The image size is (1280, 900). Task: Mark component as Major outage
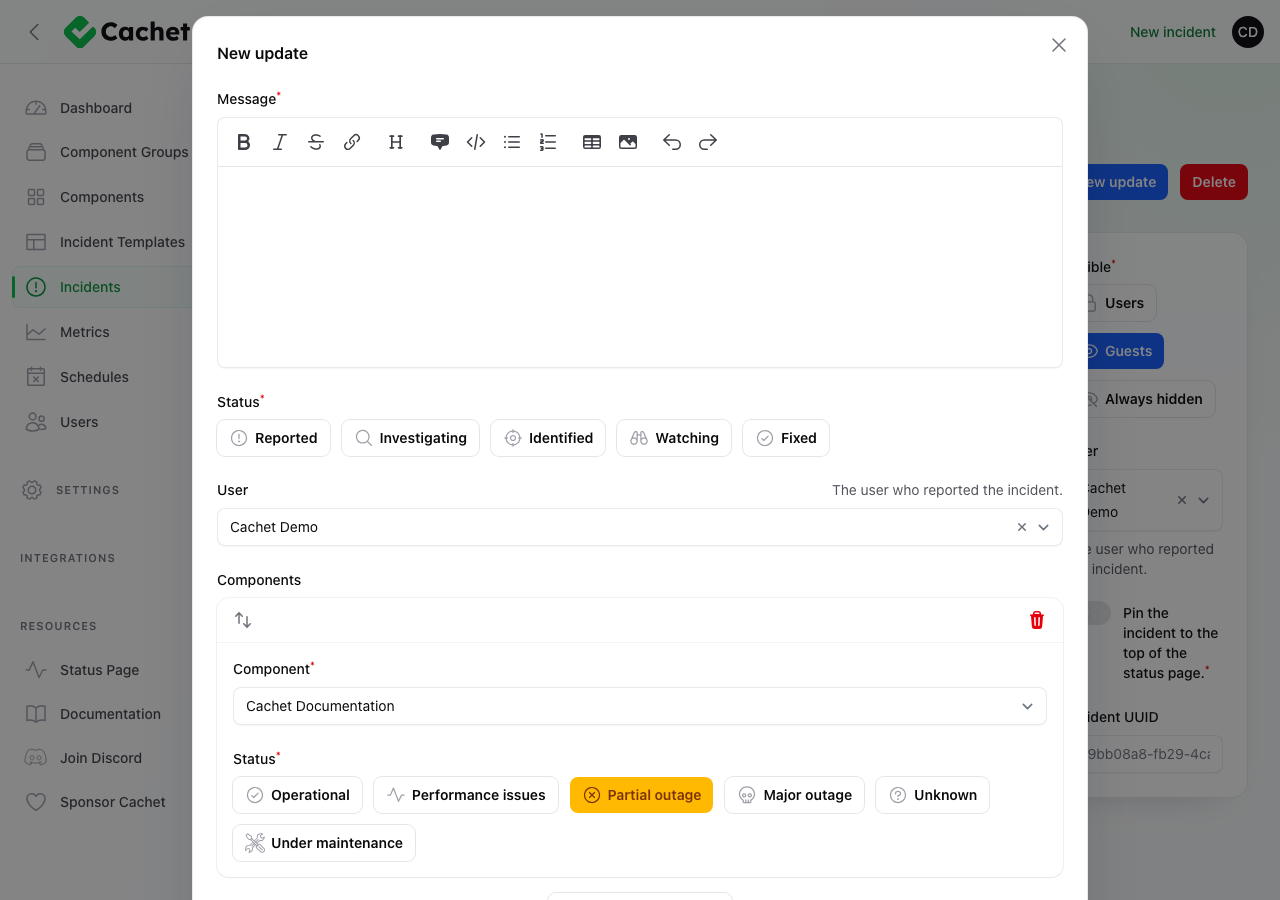pos(795,795)
